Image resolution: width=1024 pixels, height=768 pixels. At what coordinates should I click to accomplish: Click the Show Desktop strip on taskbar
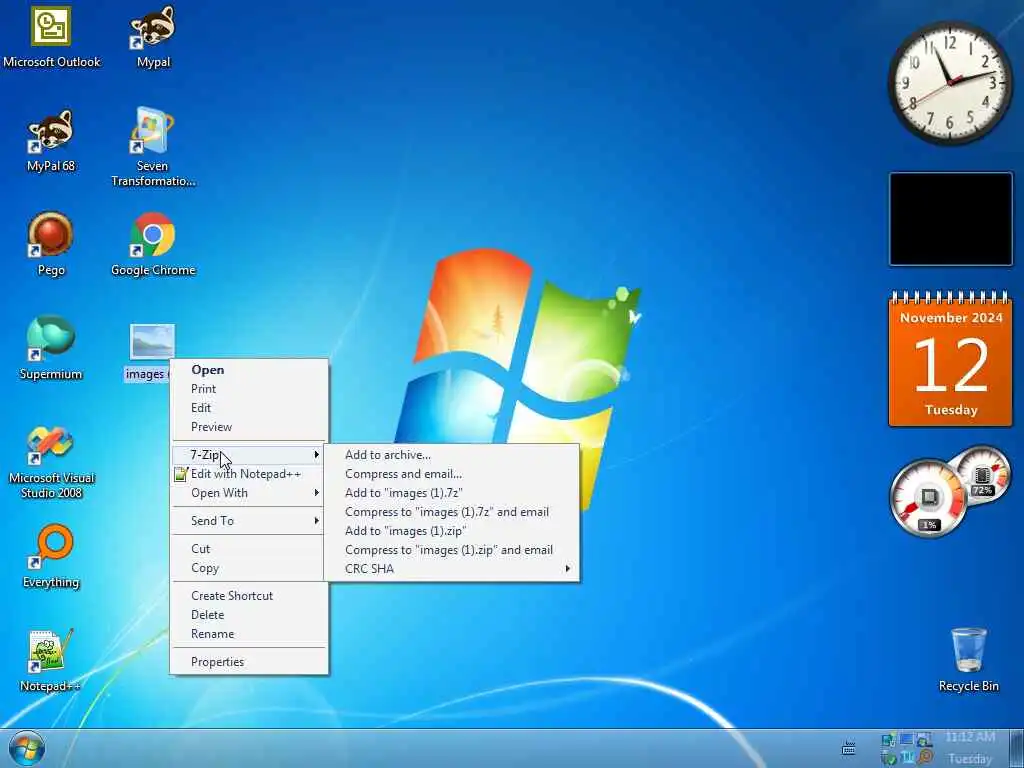1016,748
